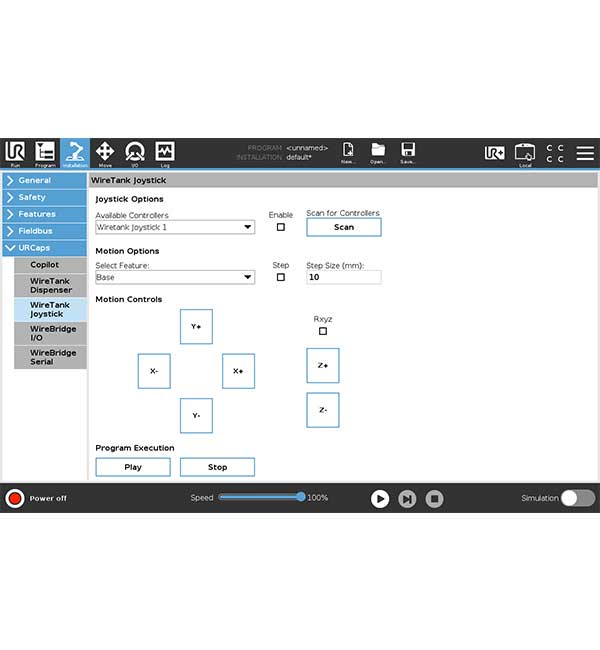Click the UR+ icon
The image size is (600, 650).
tap(495, 153)
